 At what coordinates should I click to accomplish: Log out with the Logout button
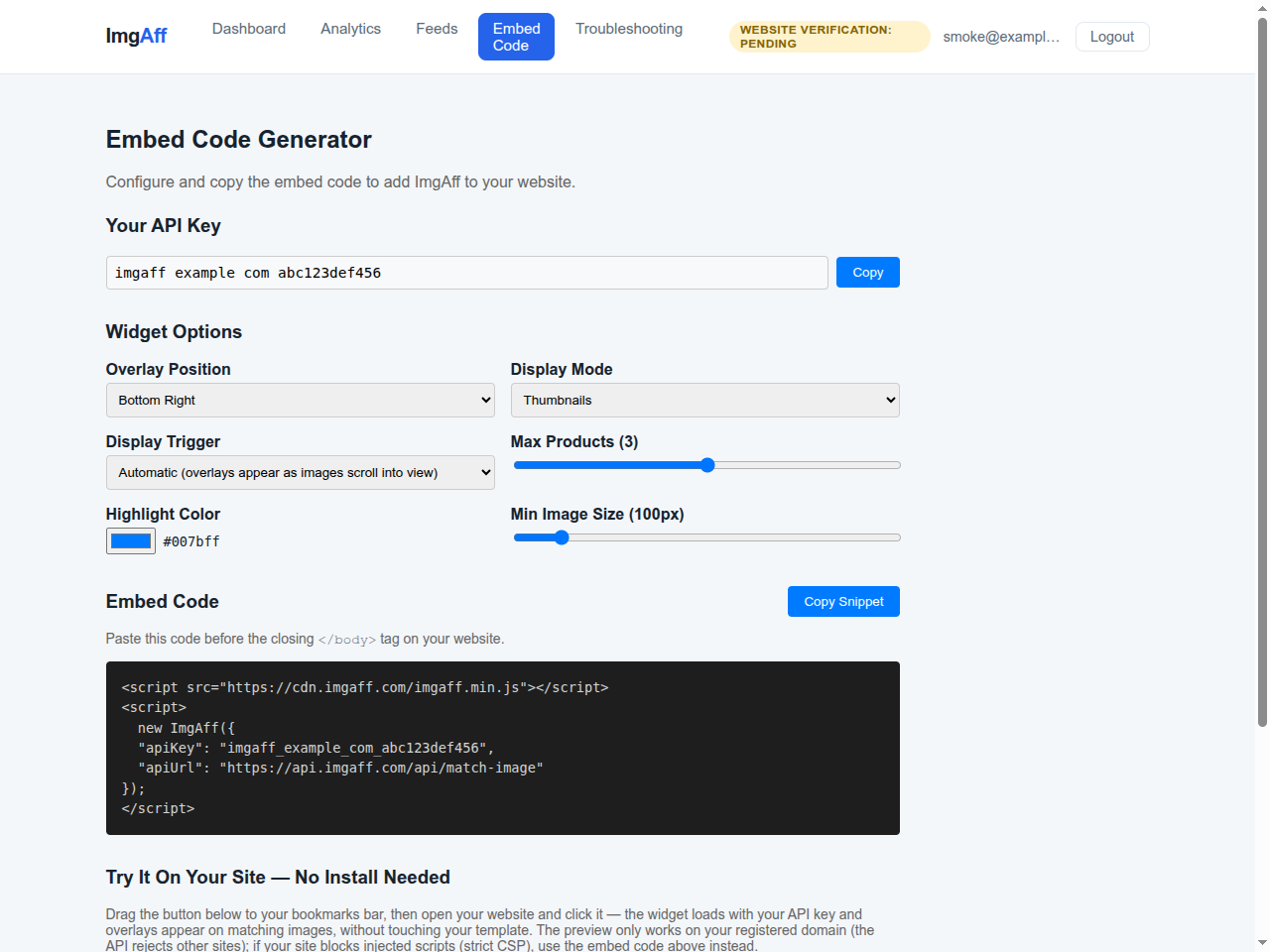[x=1112, y=37]
